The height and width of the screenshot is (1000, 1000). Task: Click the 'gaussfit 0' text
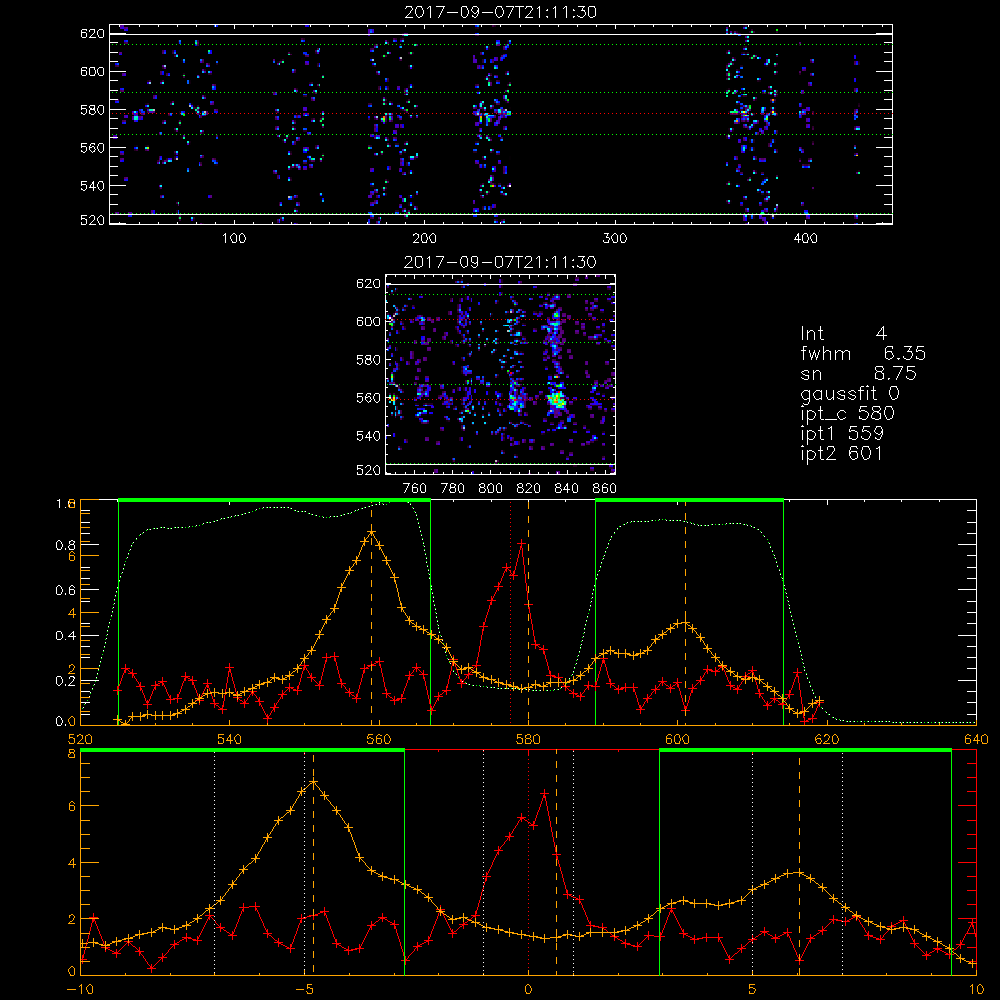pyautogui.click(x=849, y=393)
